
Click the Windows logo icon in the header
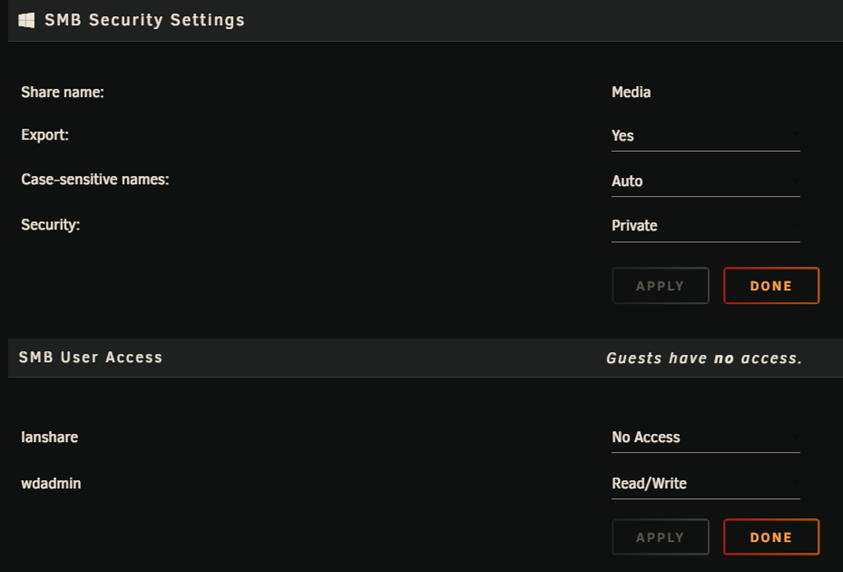[27, 20]
